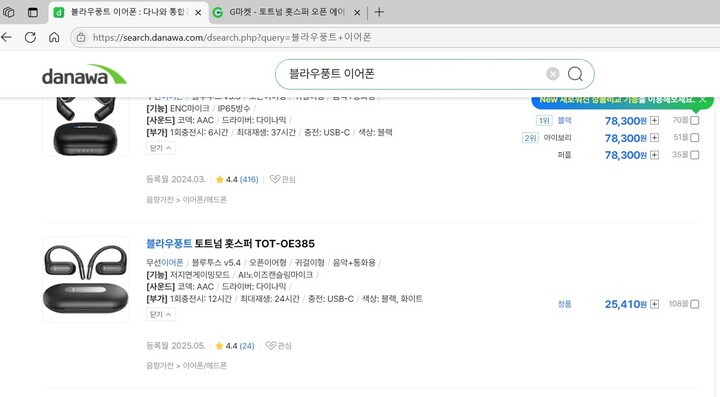This screenshot has width=720, height=397.
Task: Go back to the previous page
Action: (x=6, y=37)
